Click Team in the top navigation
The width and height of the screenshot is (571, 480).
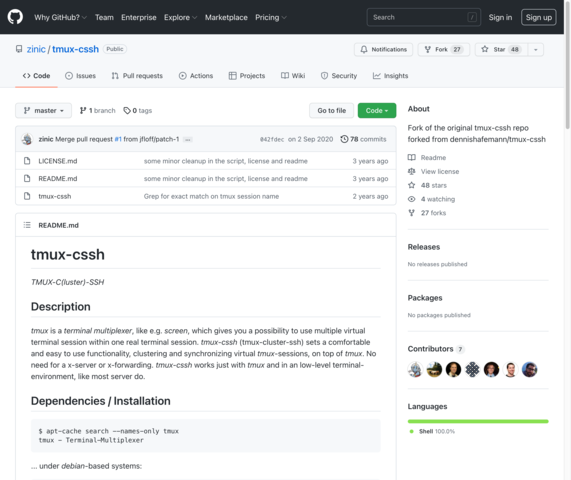104,17
